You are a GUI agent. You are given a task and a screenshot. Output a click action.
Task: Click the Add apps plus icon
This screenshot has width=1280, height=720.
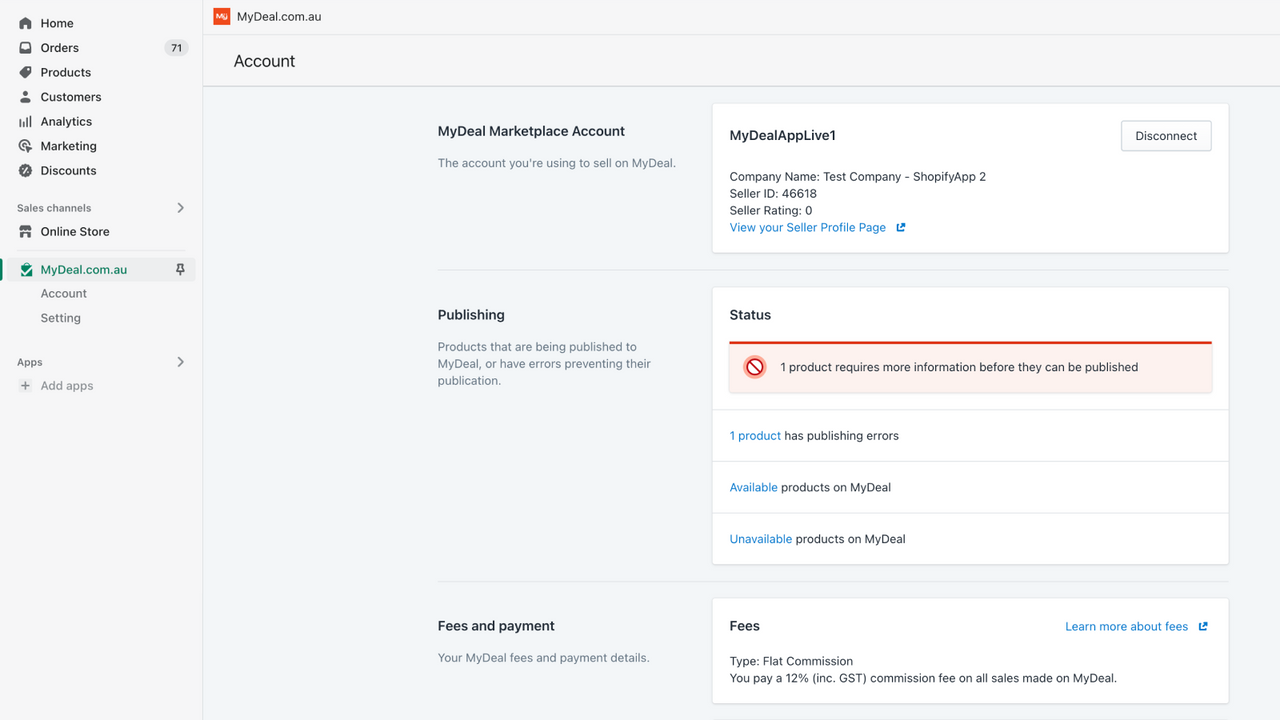pos(25,385)
